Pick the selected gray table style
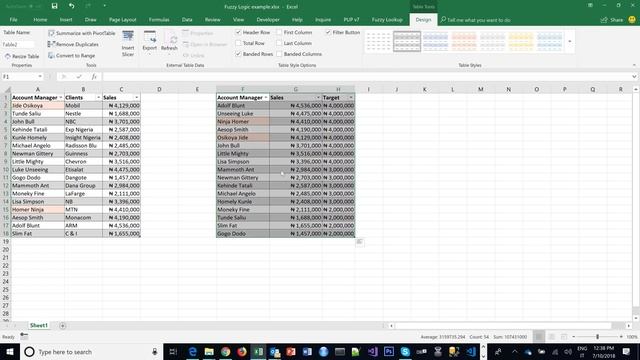 (x=407, y=41)
